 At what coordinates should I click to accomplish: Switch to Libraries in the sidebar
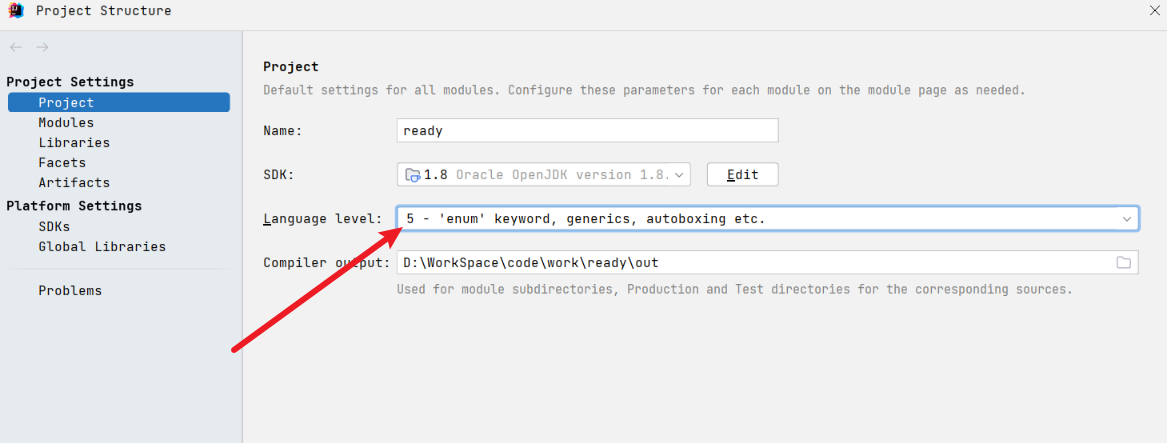[74, 142]
